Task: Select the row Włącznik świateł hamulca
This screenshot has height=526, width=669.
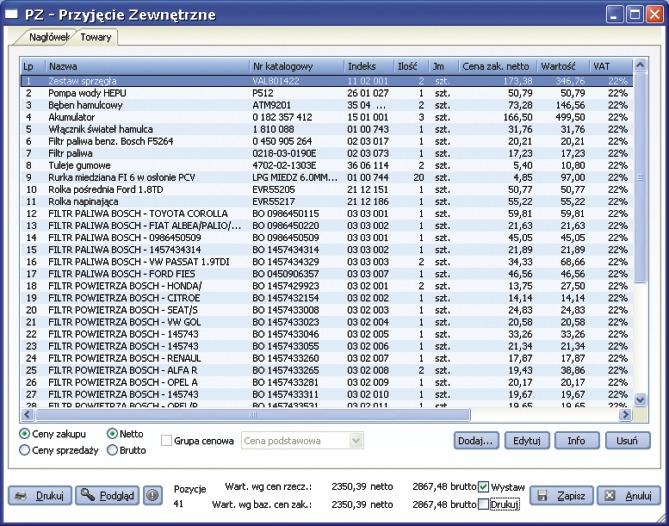Action: pyautogui.click(x=326, y=129)
